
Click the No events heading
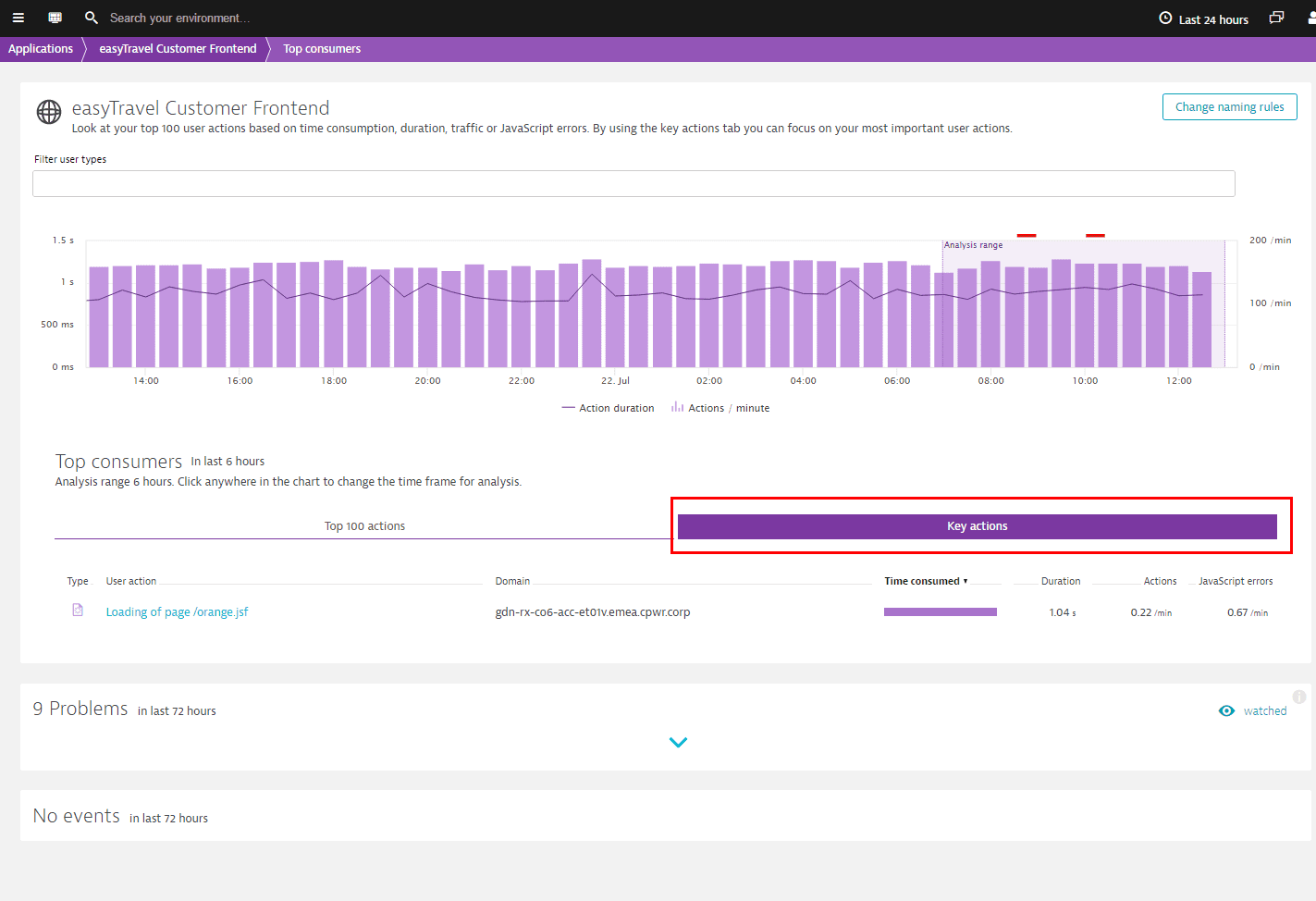(x=77, y=816)
